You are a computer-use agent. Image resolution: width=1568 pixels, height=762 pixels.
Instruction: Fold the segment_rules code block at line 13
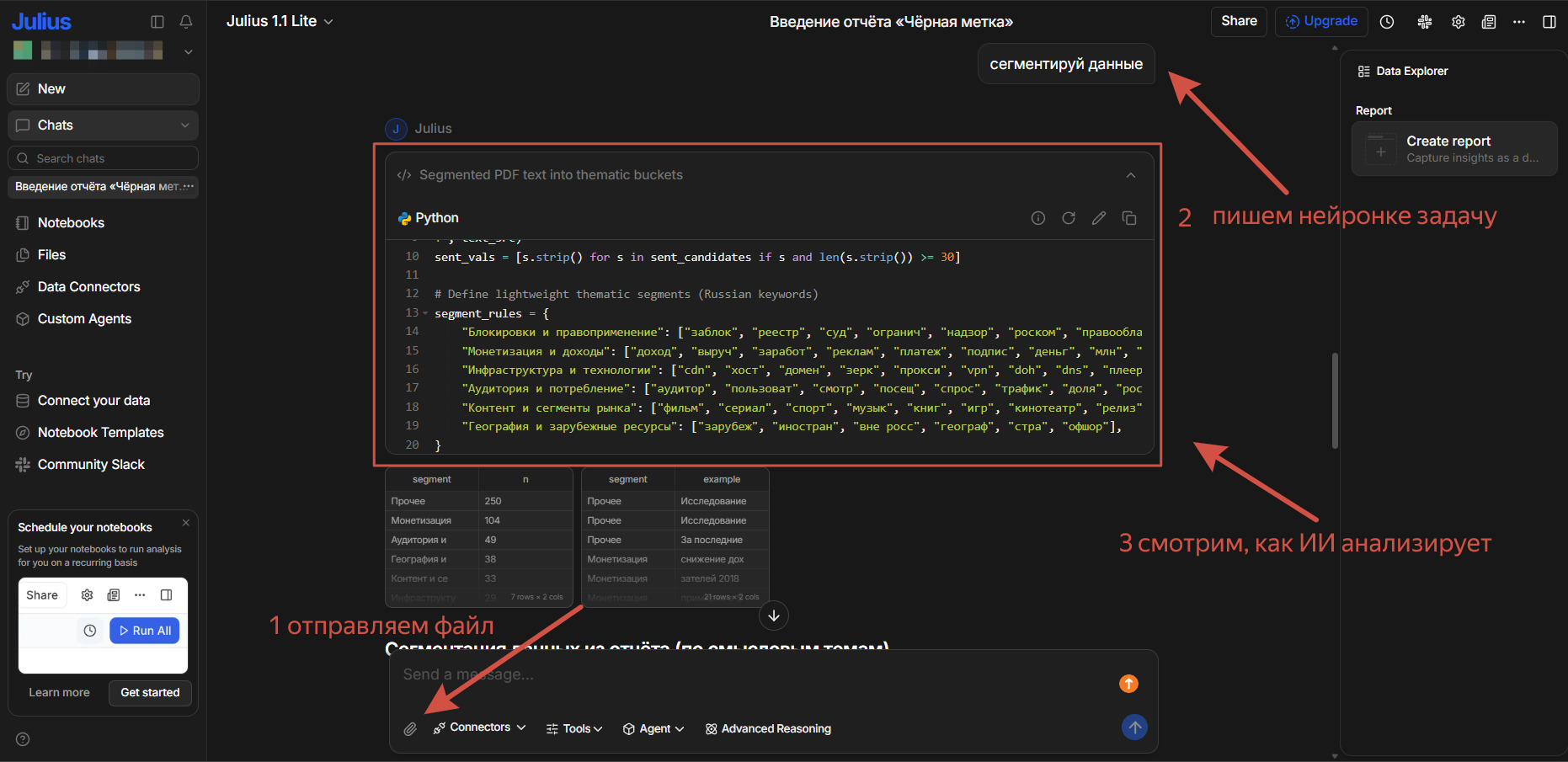[425, 313]
